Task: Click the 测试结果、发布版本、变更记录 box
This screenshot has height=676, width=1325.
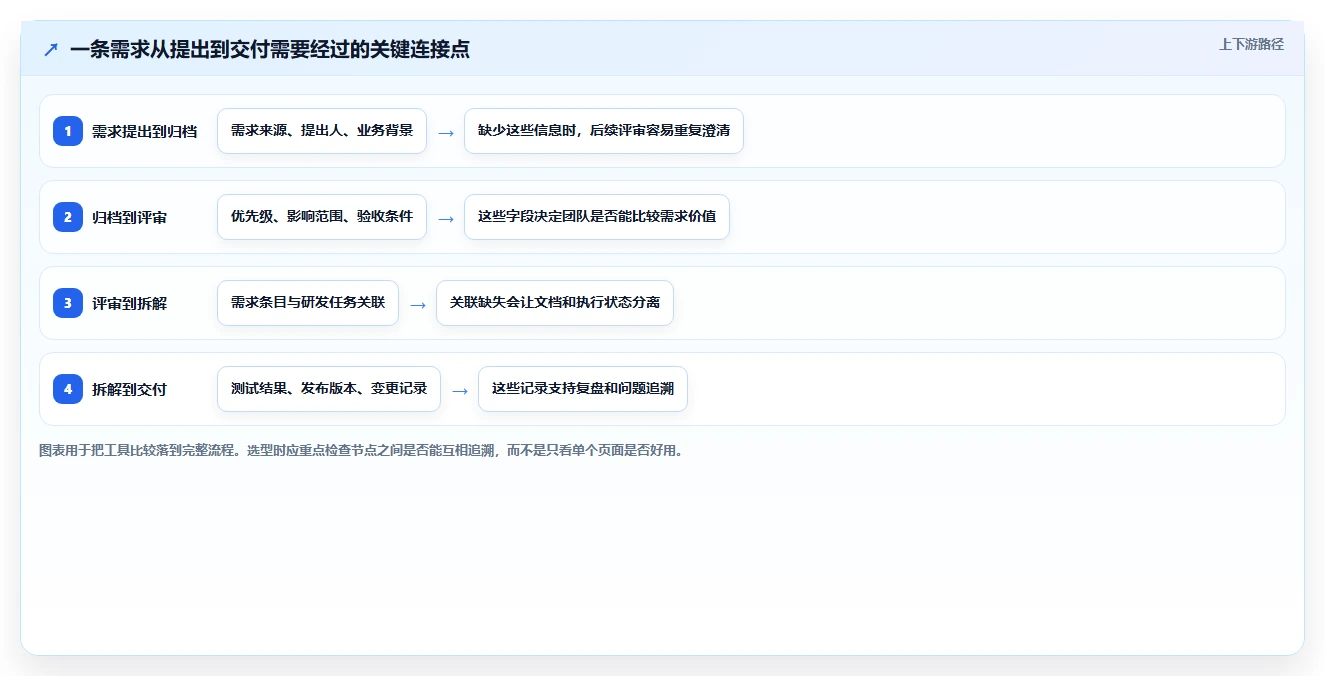Action: pos(329,389)
